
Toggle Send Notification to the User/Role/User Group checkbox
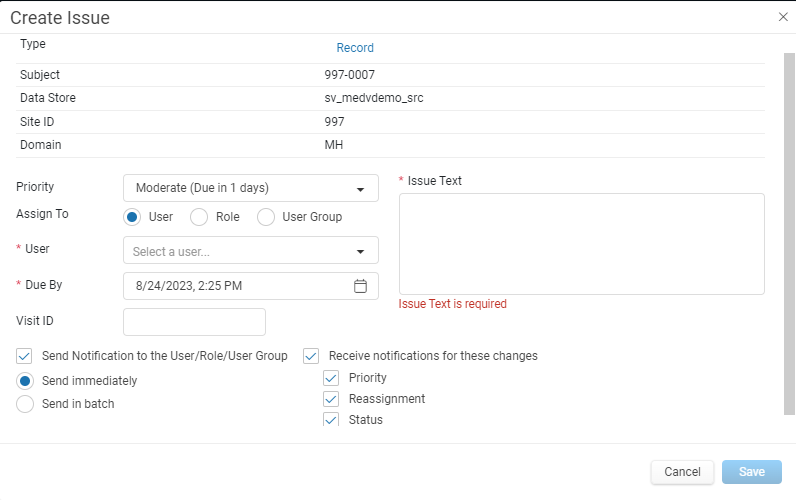click(24, 356)
